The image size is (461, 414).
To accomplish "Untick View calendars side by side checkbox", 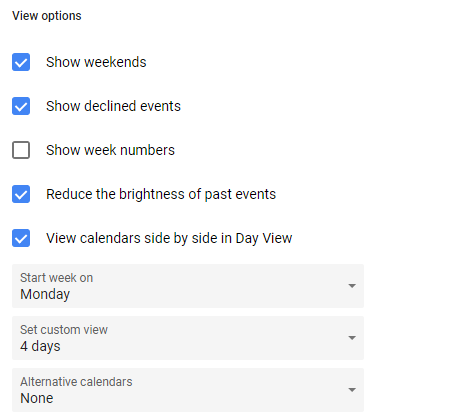I will coord(21,238).
